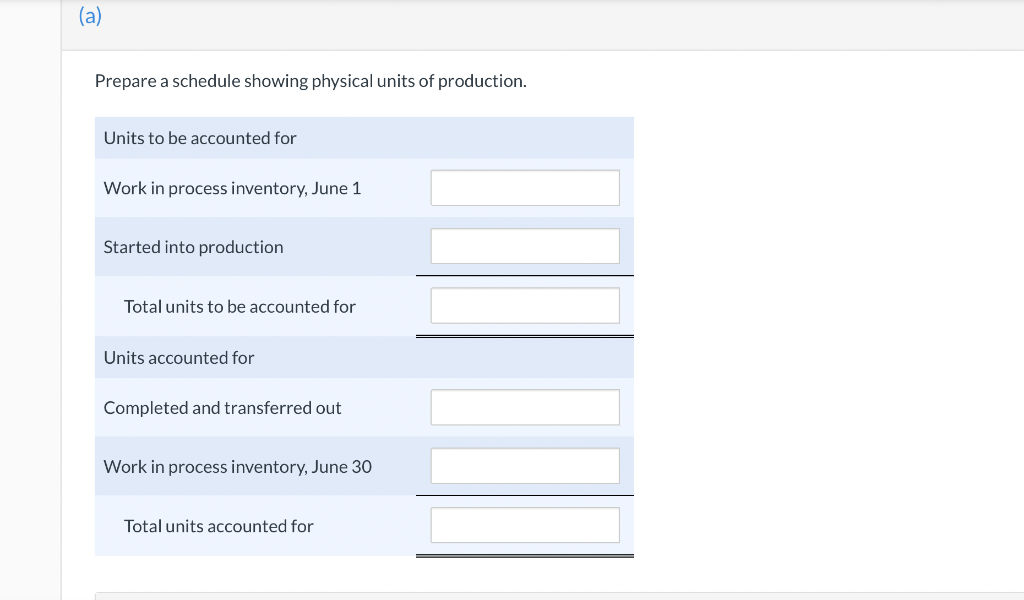
Task: Click the (a) section heading
Action: point(90,15)
